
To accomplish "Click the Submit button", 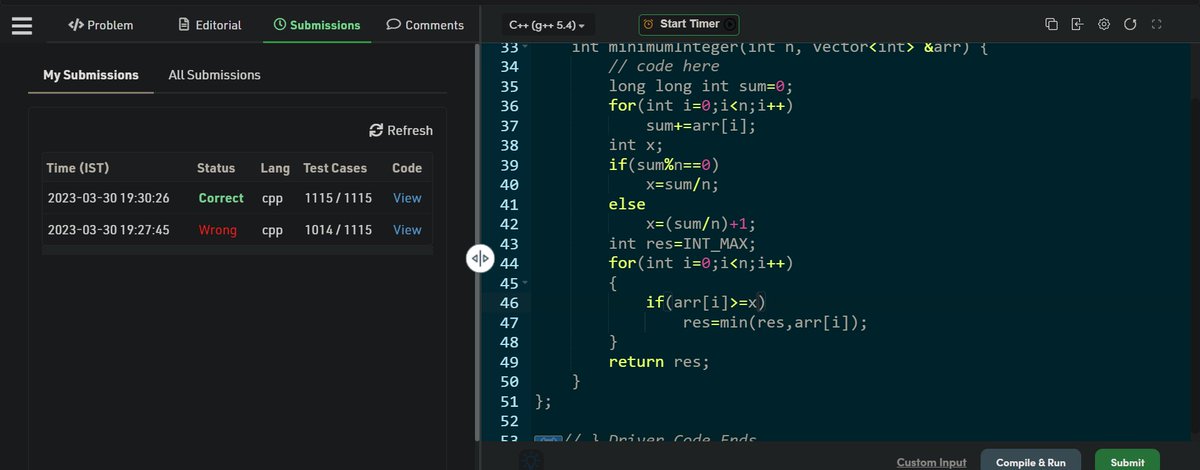I will [1127, 462].
